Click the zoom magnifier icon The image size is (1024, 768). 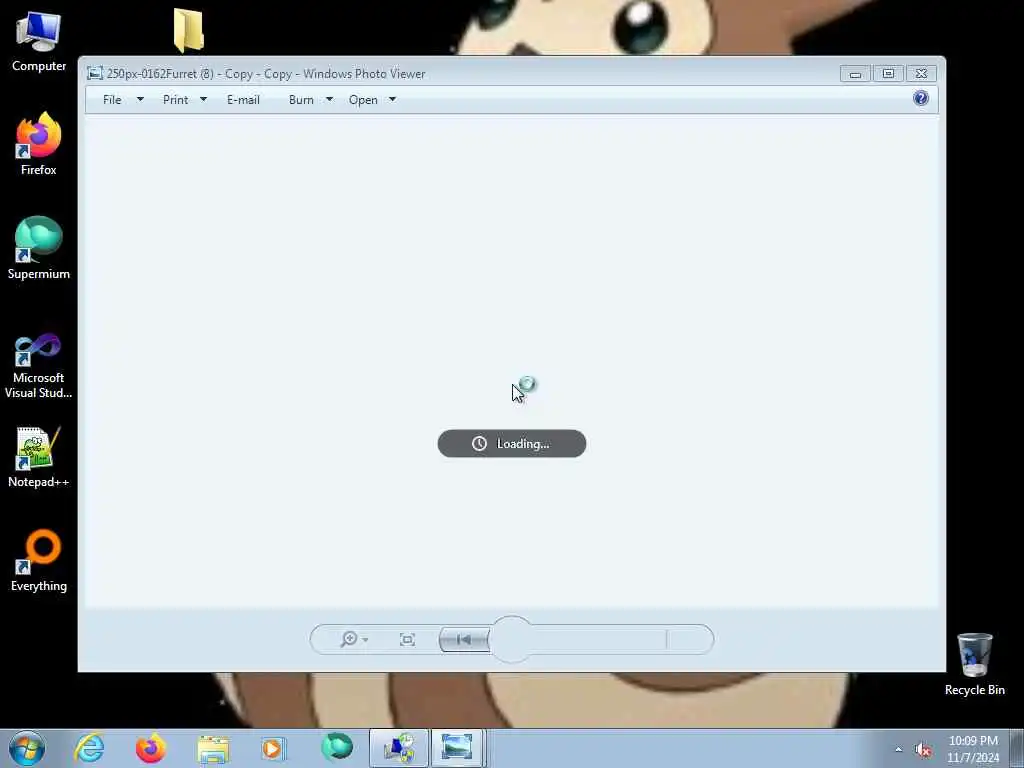349,639
